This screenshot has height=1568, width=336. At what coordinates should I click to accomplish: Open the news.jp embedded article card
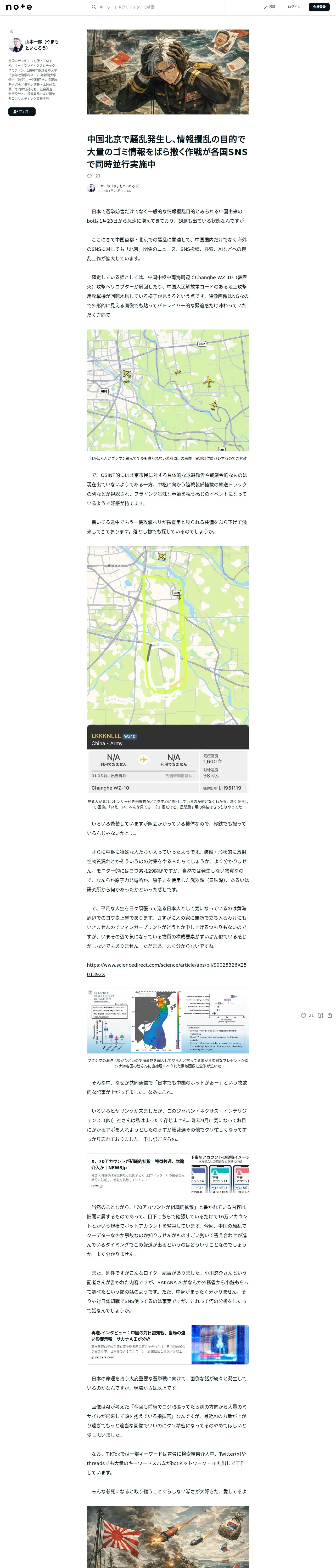click(168, 1174)
